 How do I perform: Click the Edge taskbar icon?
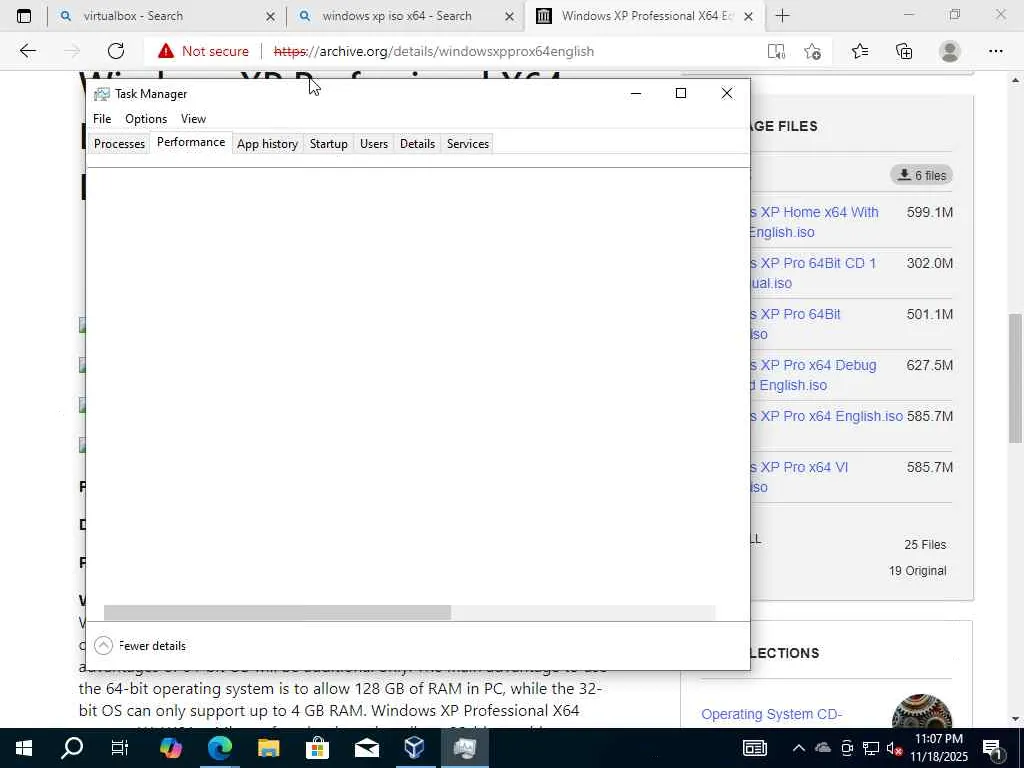[219, 748]
